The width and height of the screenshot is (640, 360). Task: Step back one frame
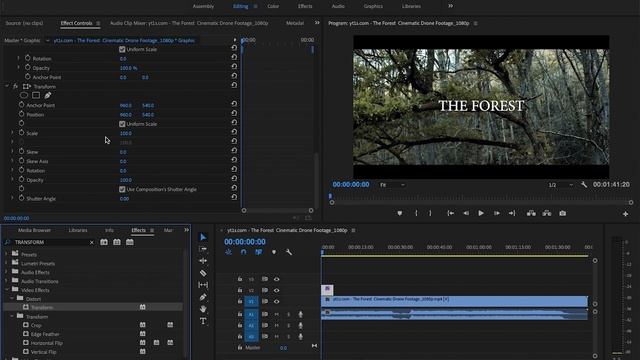coord(466,213)
